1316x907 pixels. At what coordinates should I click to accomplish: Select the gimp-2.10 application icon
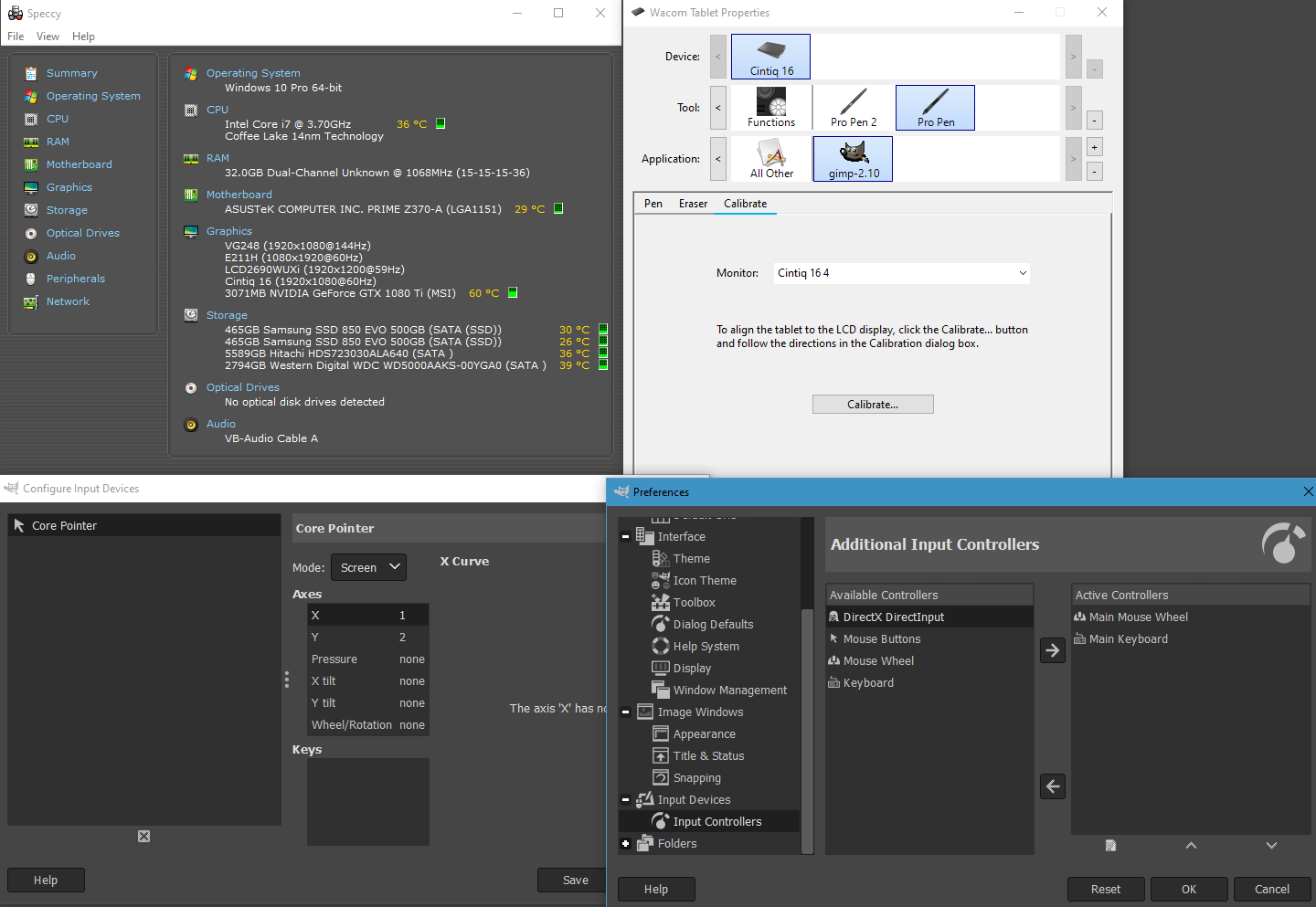pos(853,159)
